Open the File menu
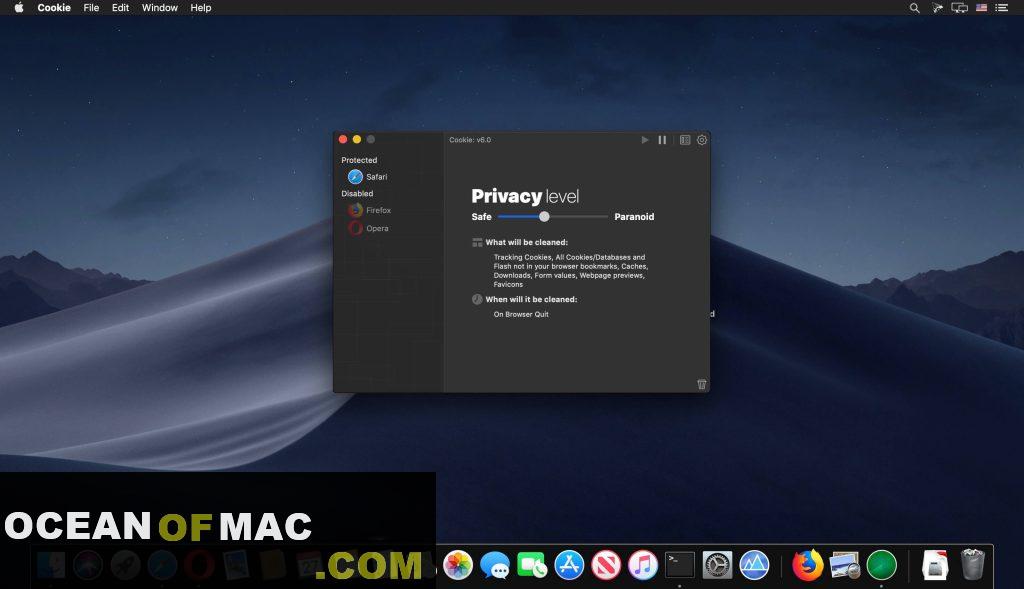The image size is (1024, 589). (x=91, y=8)
